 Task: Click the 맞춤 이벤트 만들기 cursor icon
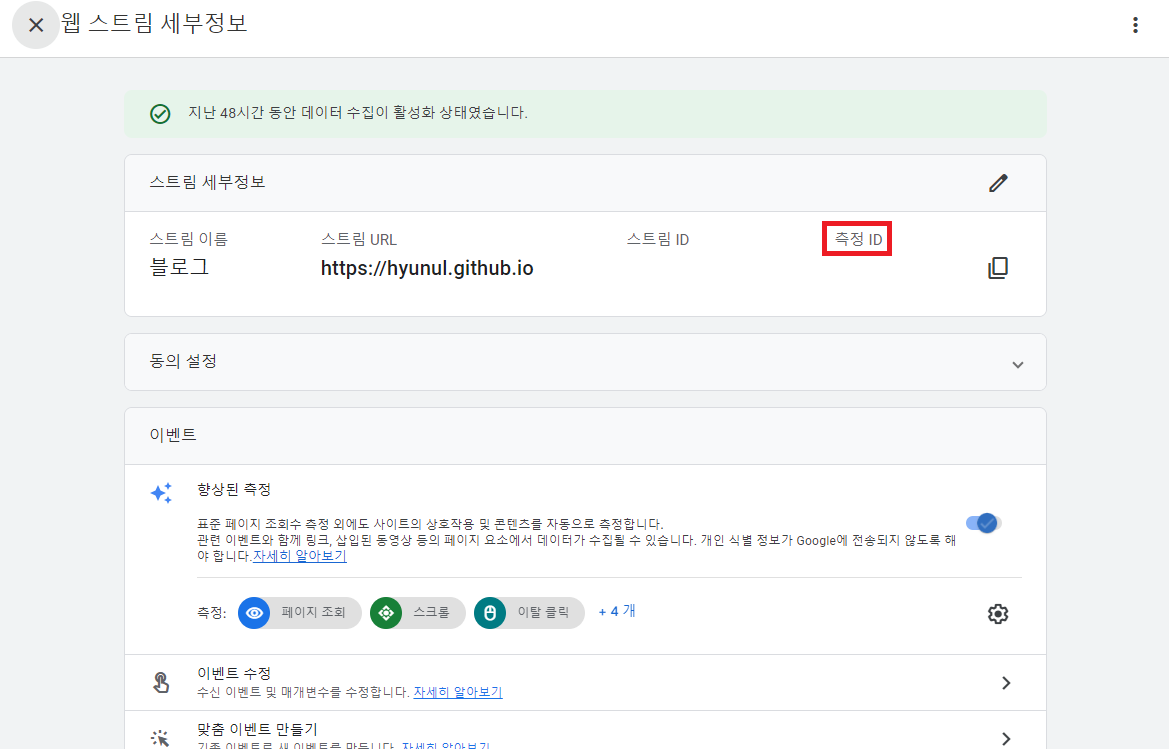(161, 738)
